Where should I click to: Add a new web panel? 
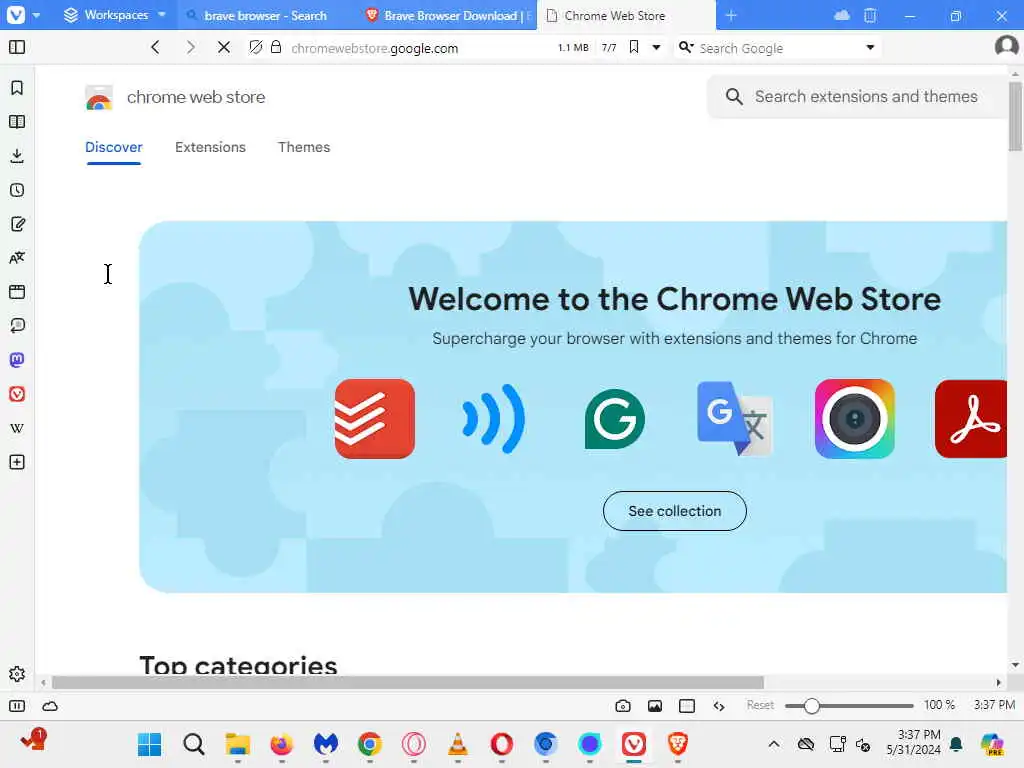(17, 462)
